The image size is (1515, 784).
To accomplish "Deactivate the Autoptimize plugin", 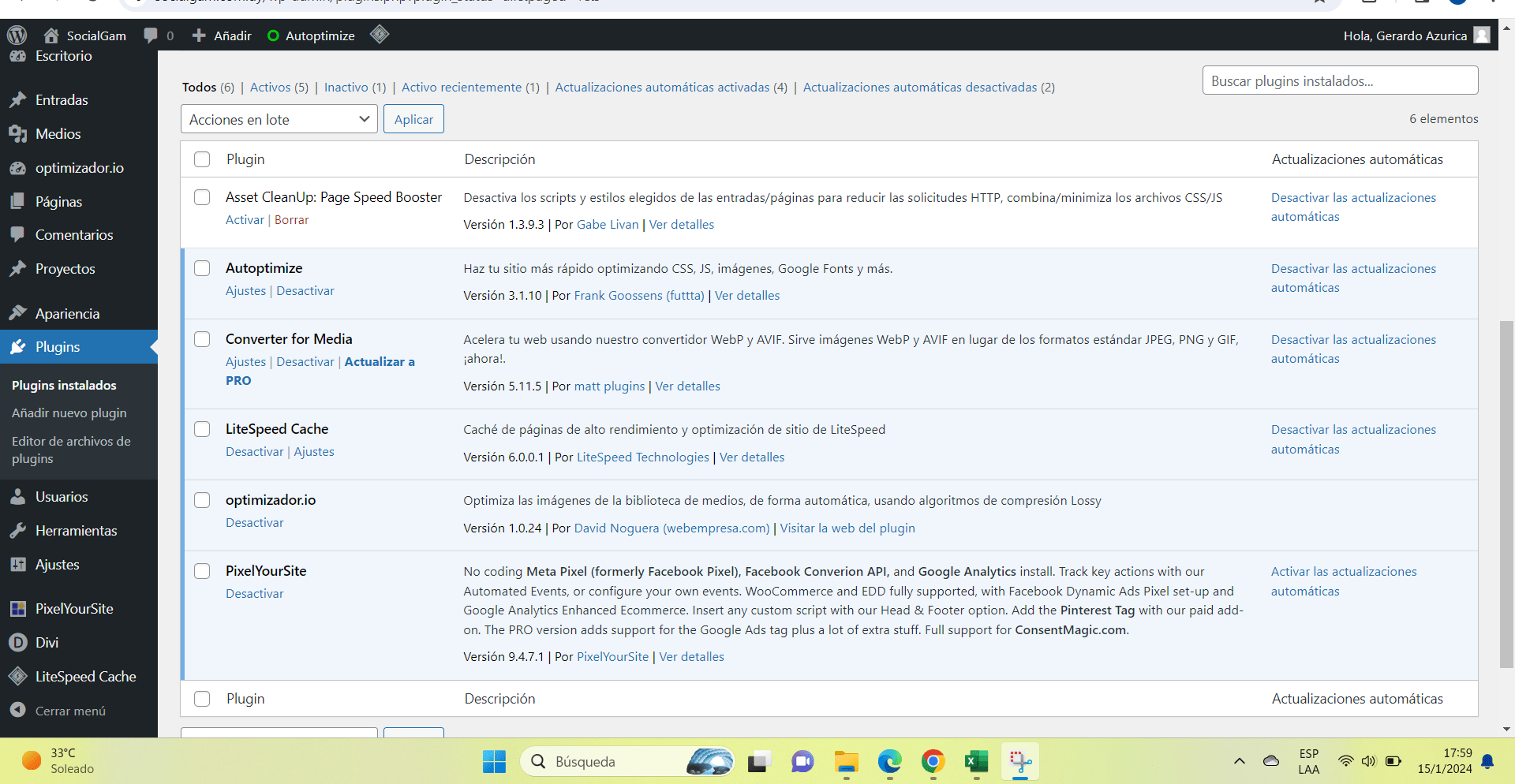I will (x=305, y=291).
